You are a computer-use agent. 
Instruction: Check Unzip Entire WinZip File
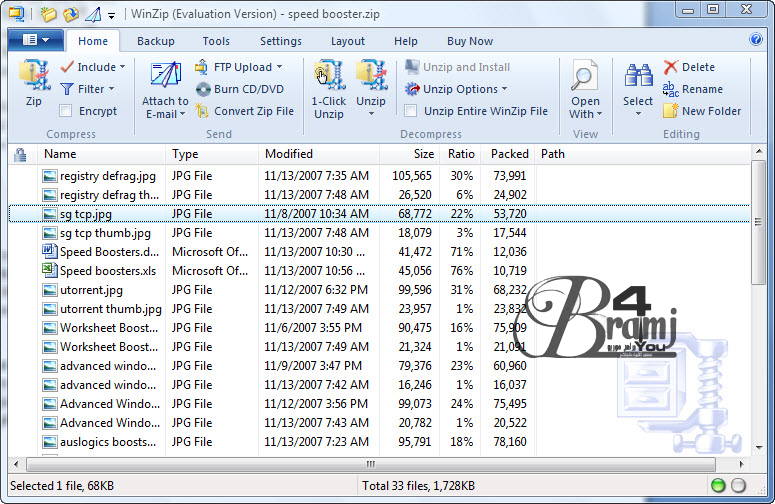pos(410,111)
